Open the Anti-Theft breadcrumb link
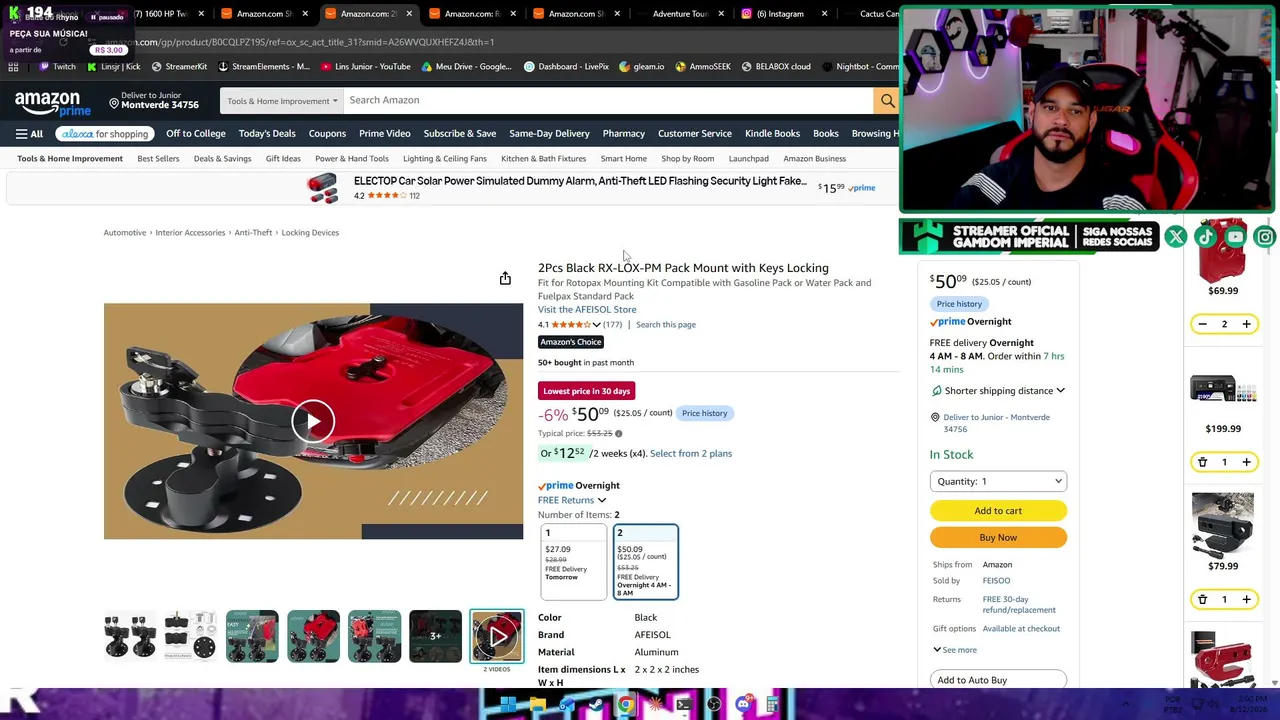This screenshot has width=1280, height=720. (x=253, y=233)
